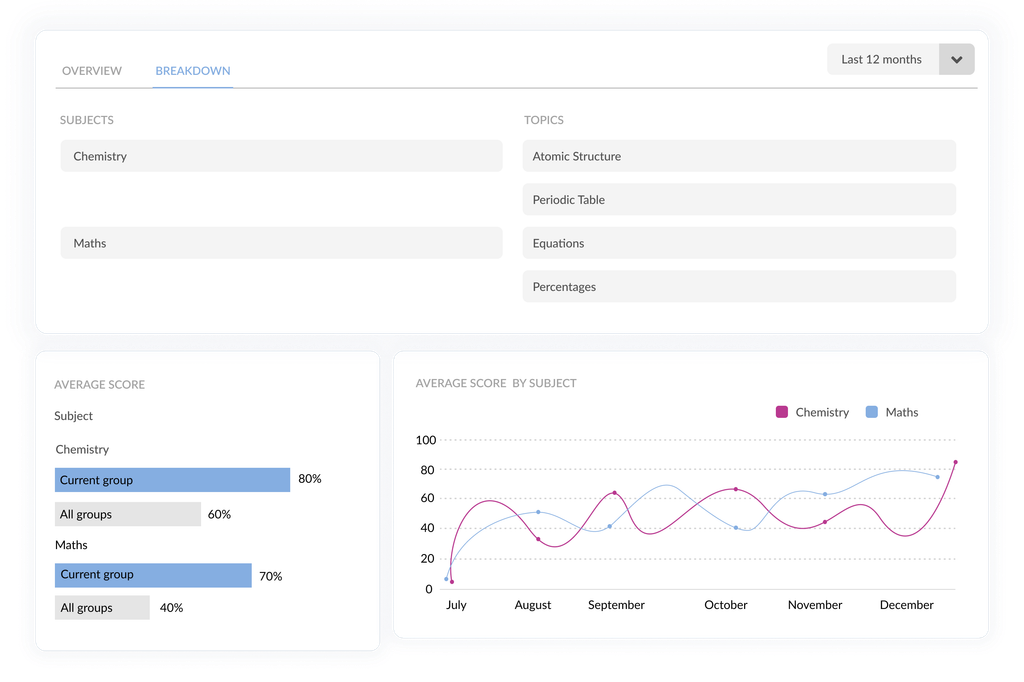Click the Chemistry Current group bar
Viewport: 1024px width, 682px height.
172,479
